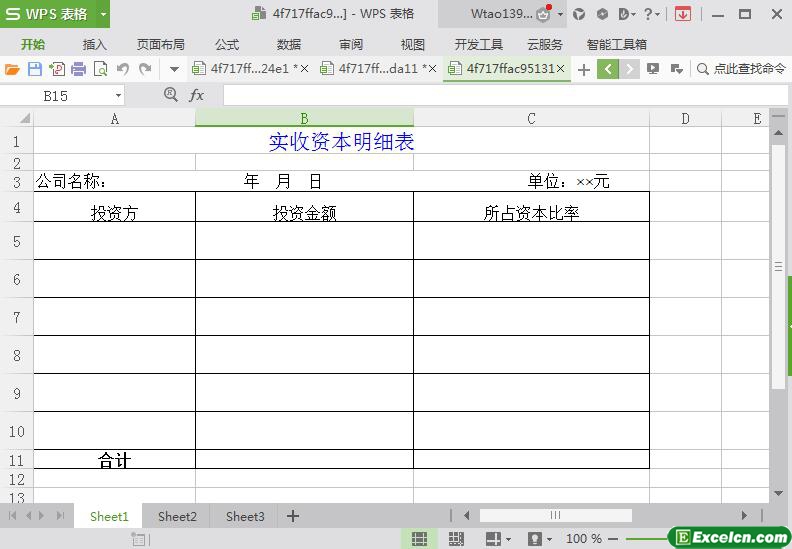This screenshot has width=792, height=549.
Task: Click the zoom magnifier icon beside fx
Action: (x=171, y=94)
